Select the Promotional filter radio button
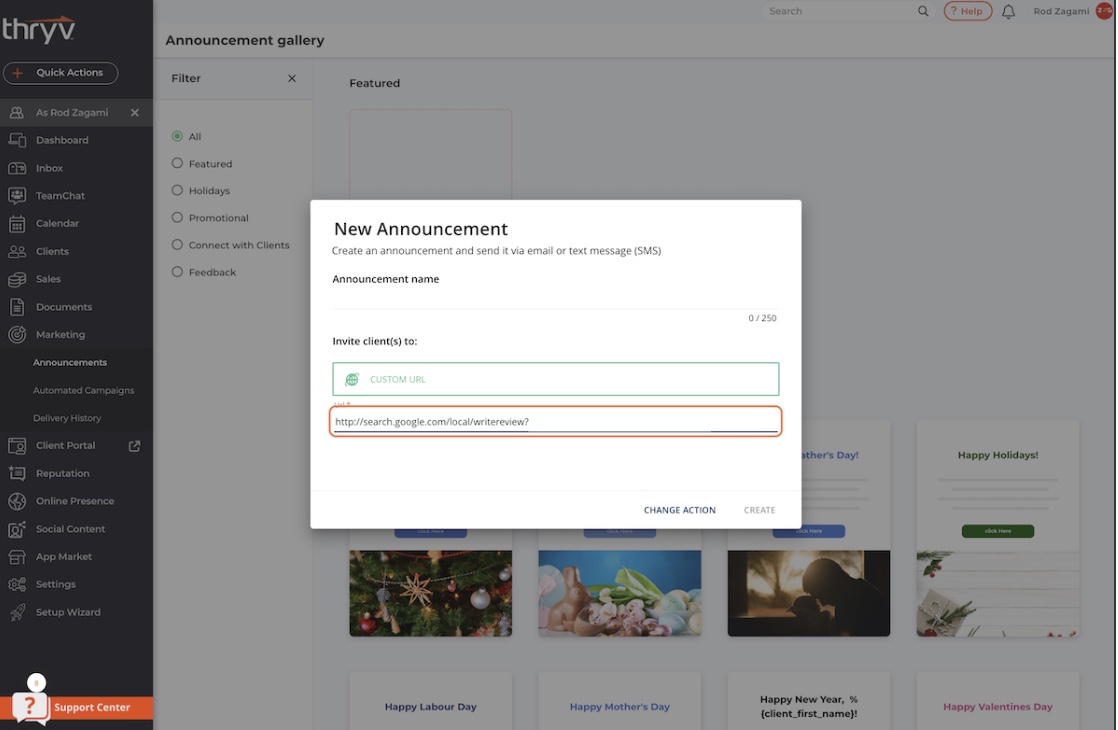The height and width of the screenshot is (730, 1118). (178, 217)
